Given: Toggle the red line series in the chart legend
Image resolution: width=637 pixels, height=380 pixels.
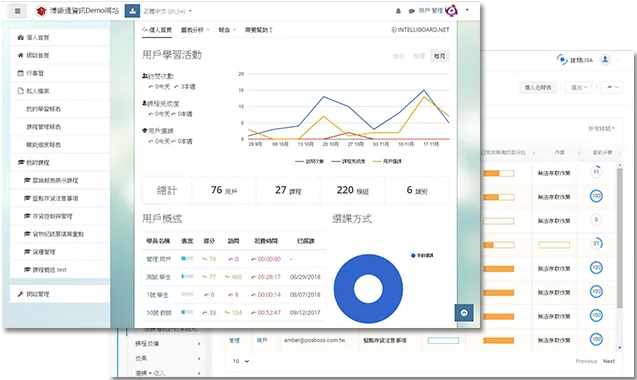Looking at the screenshot, I should 348,161.
